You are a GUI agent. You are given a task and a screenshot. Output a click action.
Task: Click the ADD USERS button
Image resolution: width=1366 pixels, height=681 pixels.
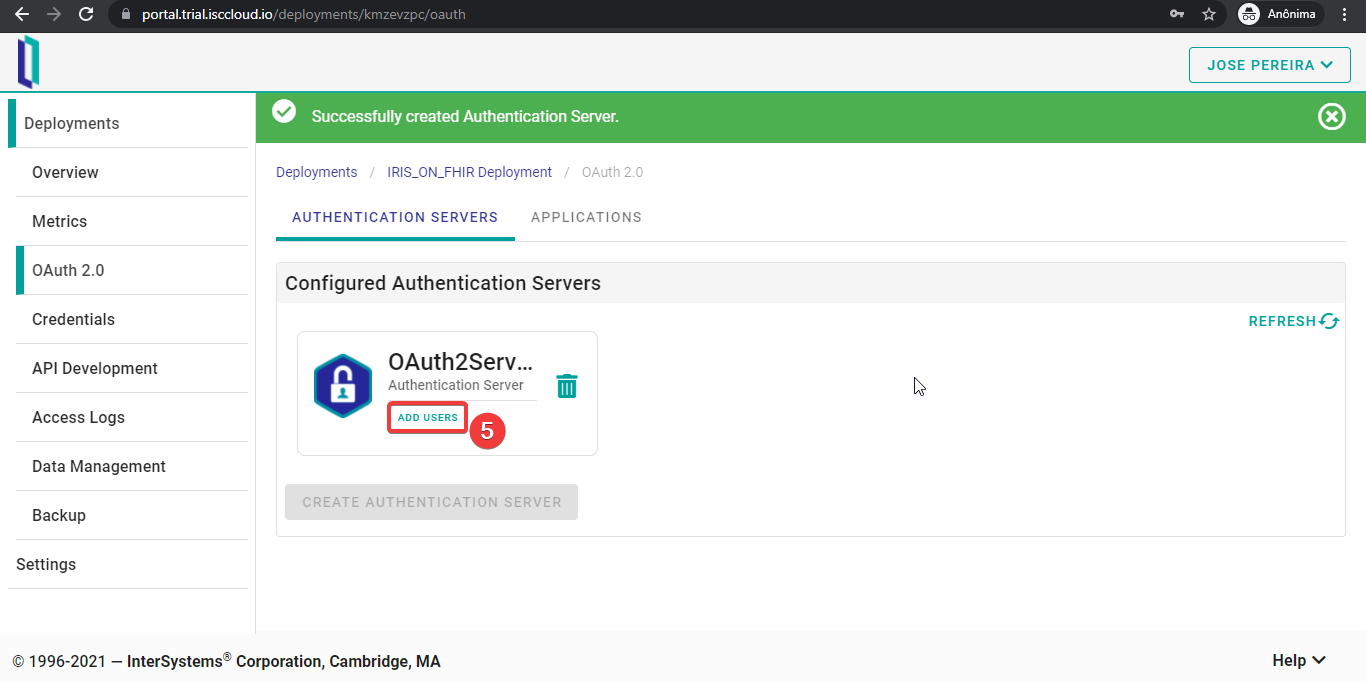pos(428,417)
